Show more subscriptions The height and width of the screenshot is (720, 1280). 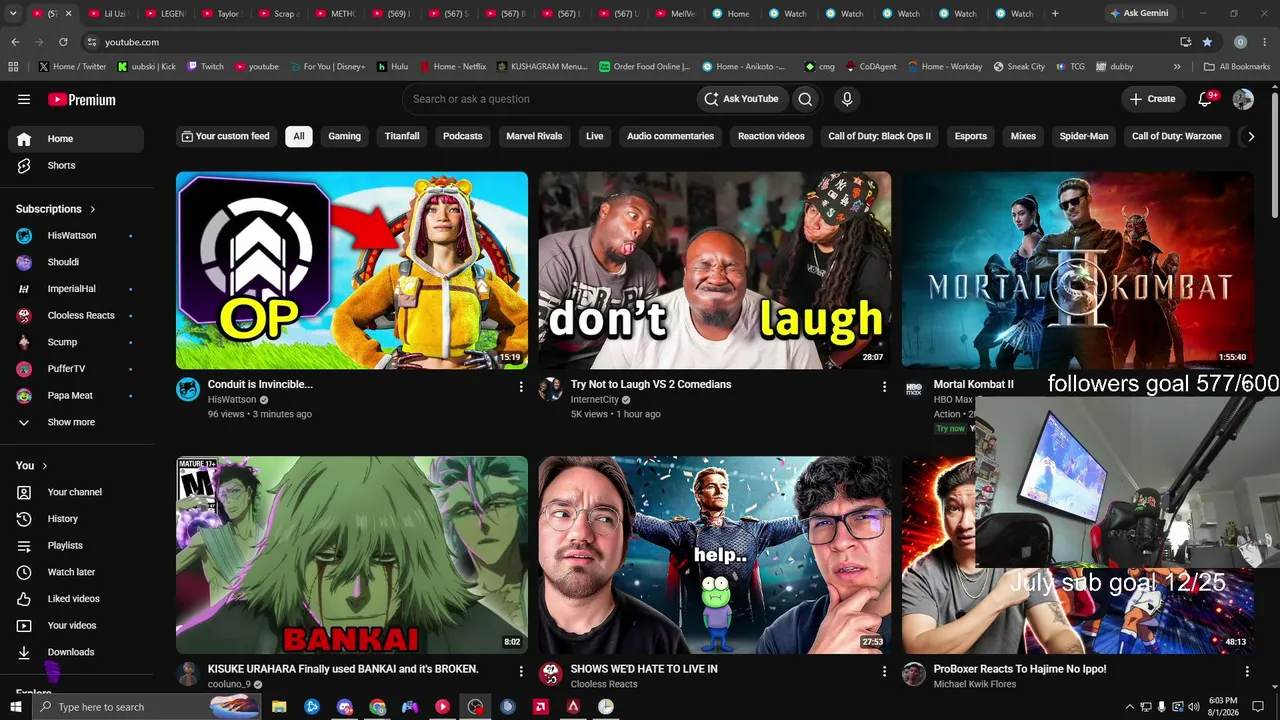click(x=76, y=422)
